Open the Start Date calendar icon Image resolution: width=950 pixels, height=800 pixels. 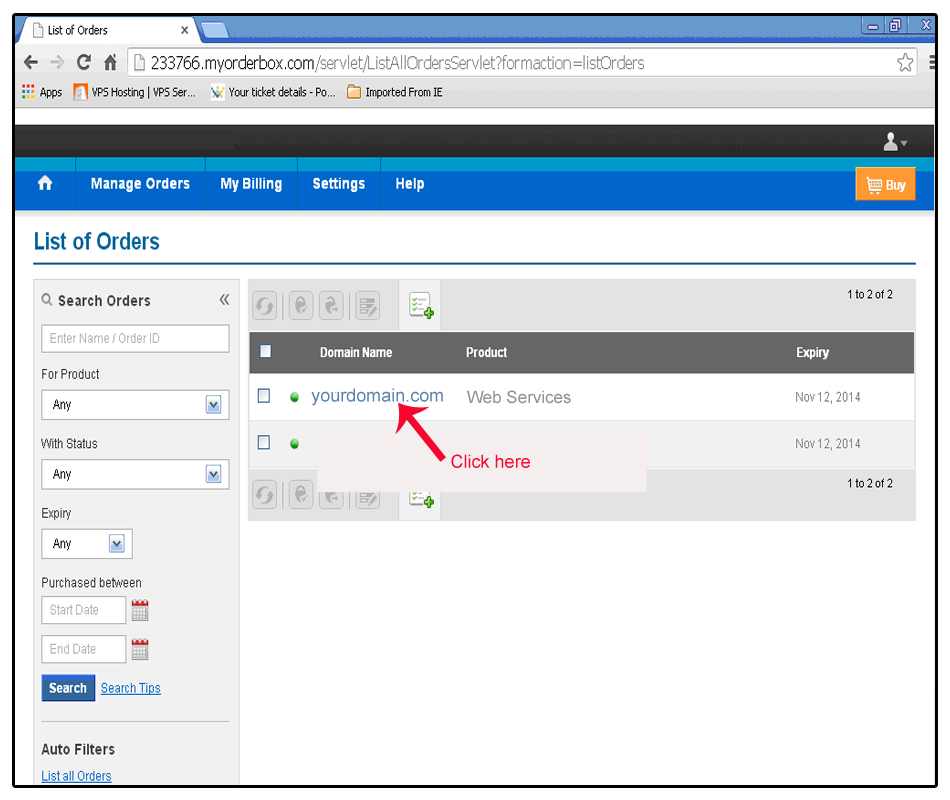coord(140,610)
